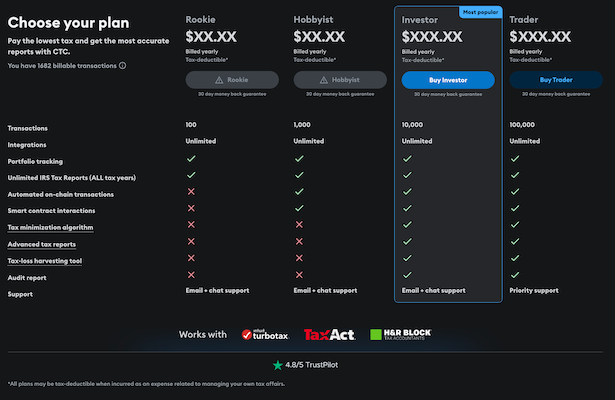Click Rookie Automated on-chain transactions cross

(191, 191)
